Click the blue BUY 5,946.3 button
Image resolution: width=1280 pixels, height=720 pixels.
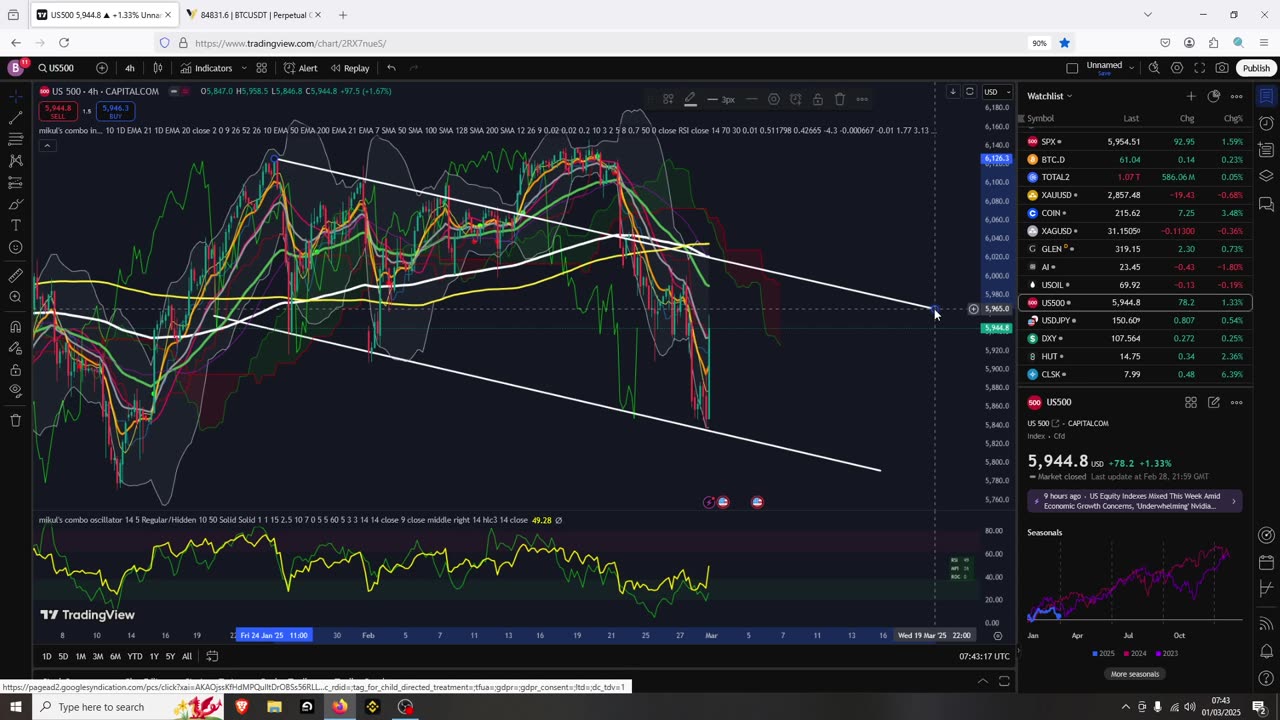coord(115,111)
